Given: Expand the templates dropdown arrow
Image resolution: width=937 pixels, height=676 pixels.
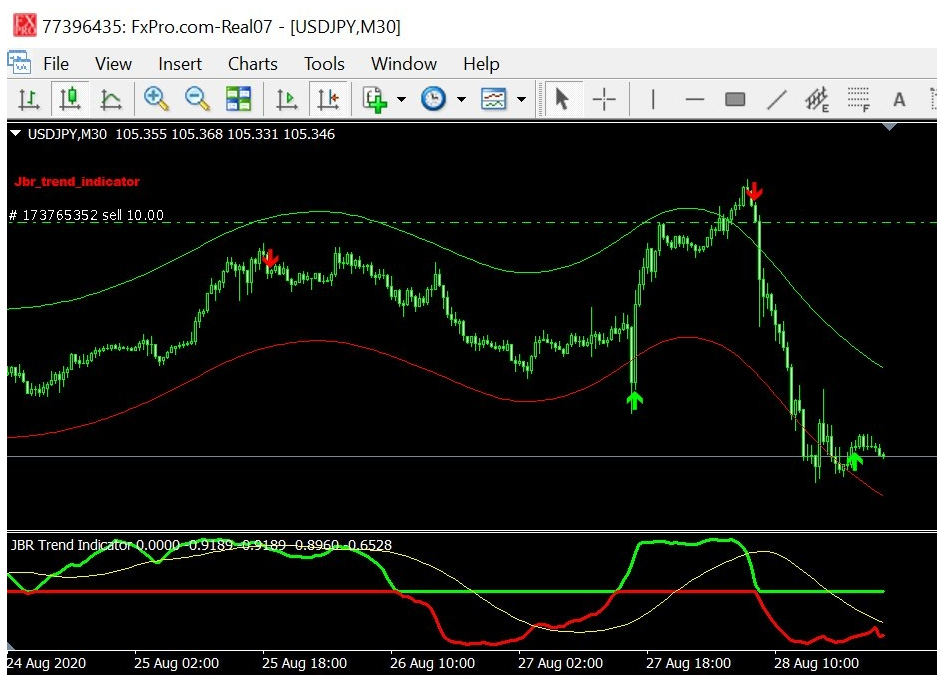Looking at the screenshot, I should click(x=521, y=99).
